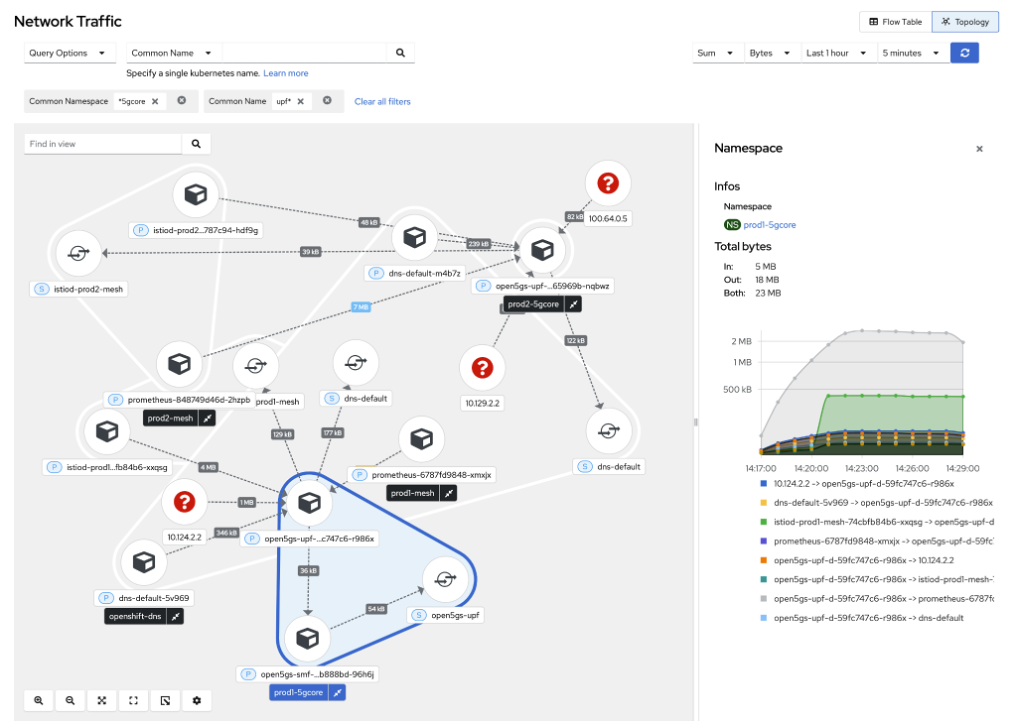Reset the topology view with the brackets icon

133,701
